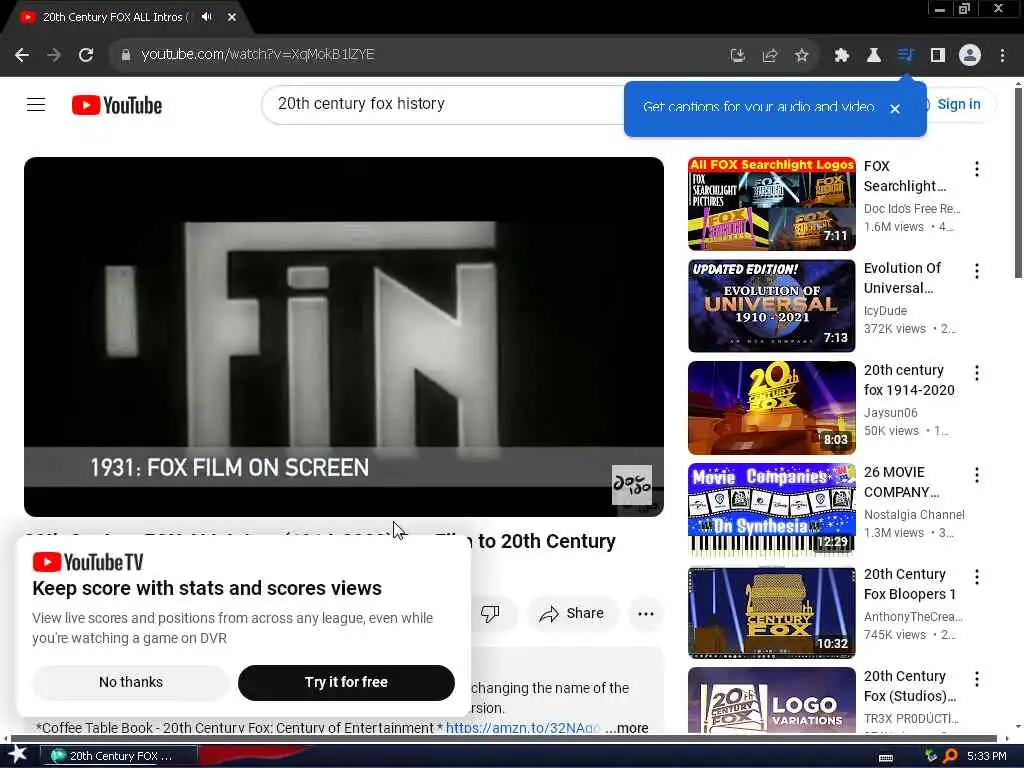Toggle the browser side panel icon
The image size is (1024, 768).
click(938, 56)
